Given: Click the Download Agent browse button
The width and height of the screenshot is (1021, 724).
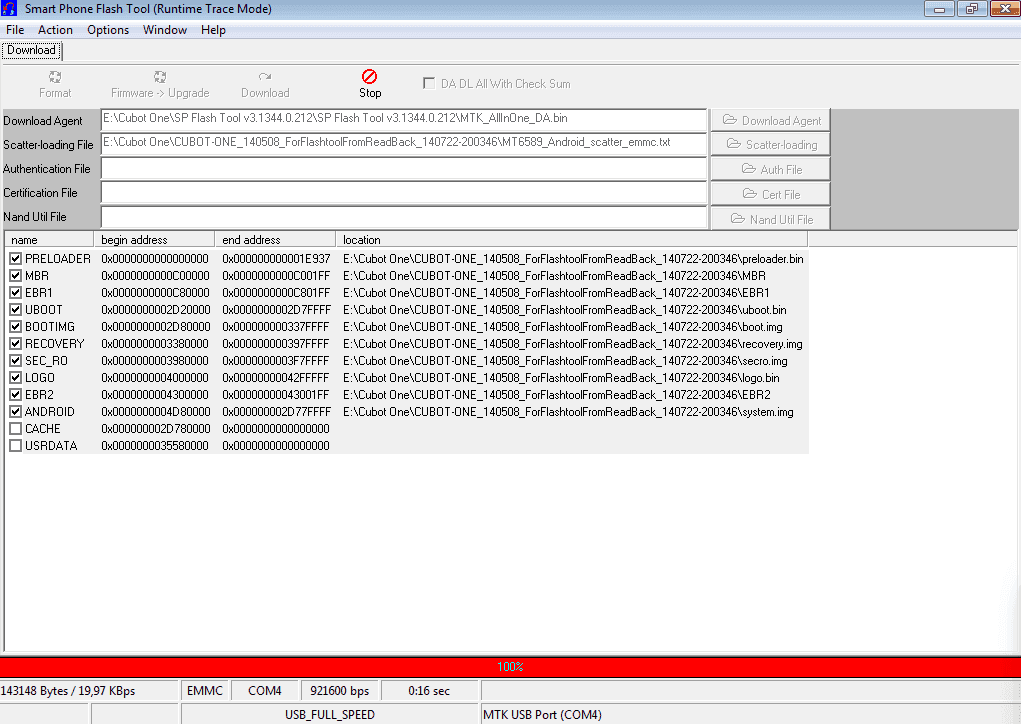Looking at the screenshot, I should pyautogui.click(x=770, y=120).
